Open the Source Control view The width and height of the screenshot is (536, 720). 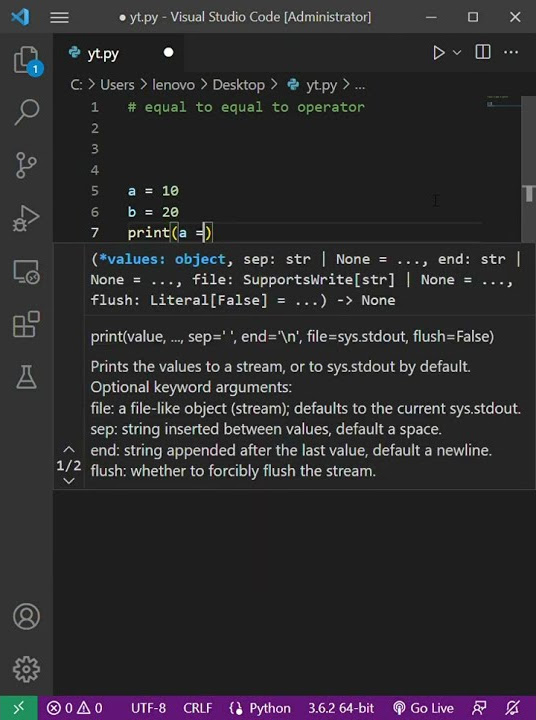tap(26, 165)
